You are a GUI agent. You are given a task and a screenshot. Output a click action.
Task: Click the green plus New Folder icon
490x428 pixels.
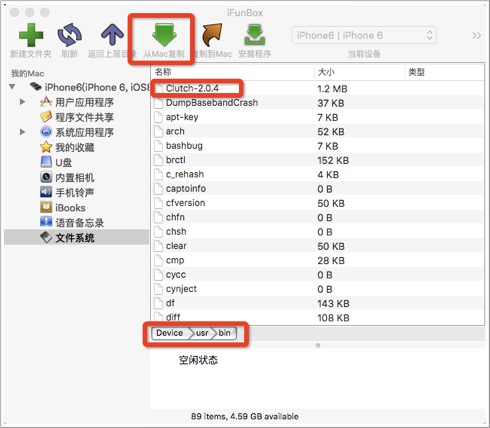(31, 35)
